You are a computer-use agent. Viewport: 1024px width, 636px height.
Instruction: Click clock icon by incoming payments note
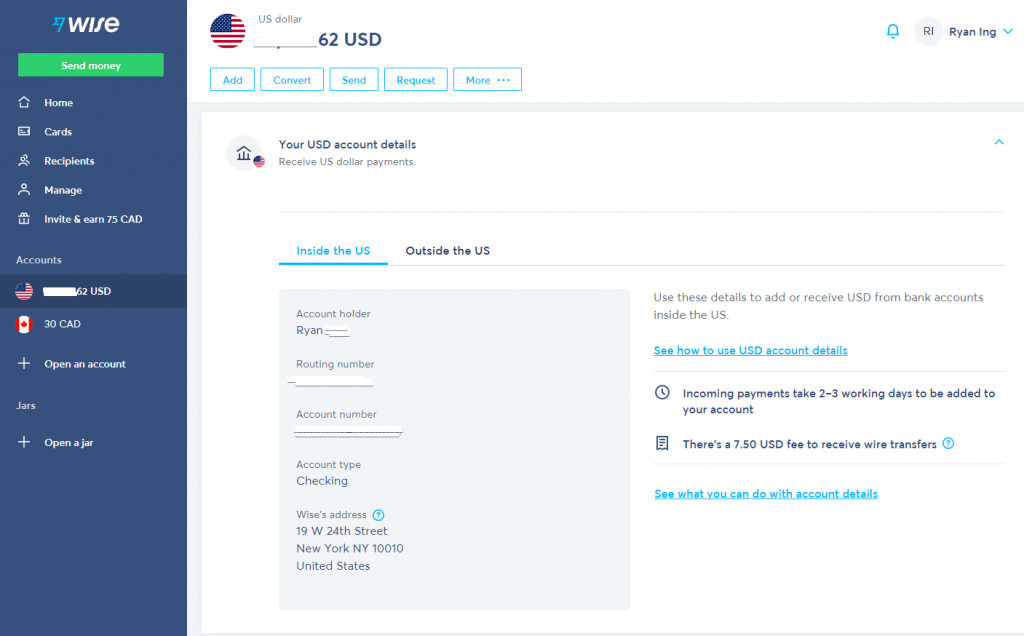(x=662, y=392)
